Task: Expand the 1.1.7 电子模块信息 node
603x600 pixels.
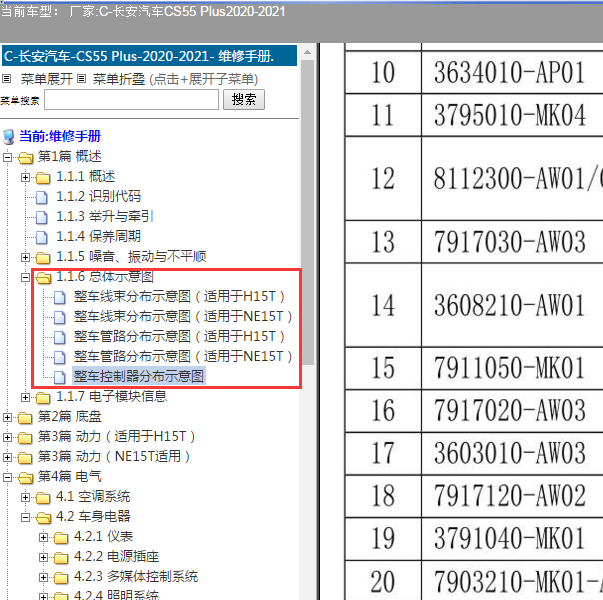Action: coord(25,397)
